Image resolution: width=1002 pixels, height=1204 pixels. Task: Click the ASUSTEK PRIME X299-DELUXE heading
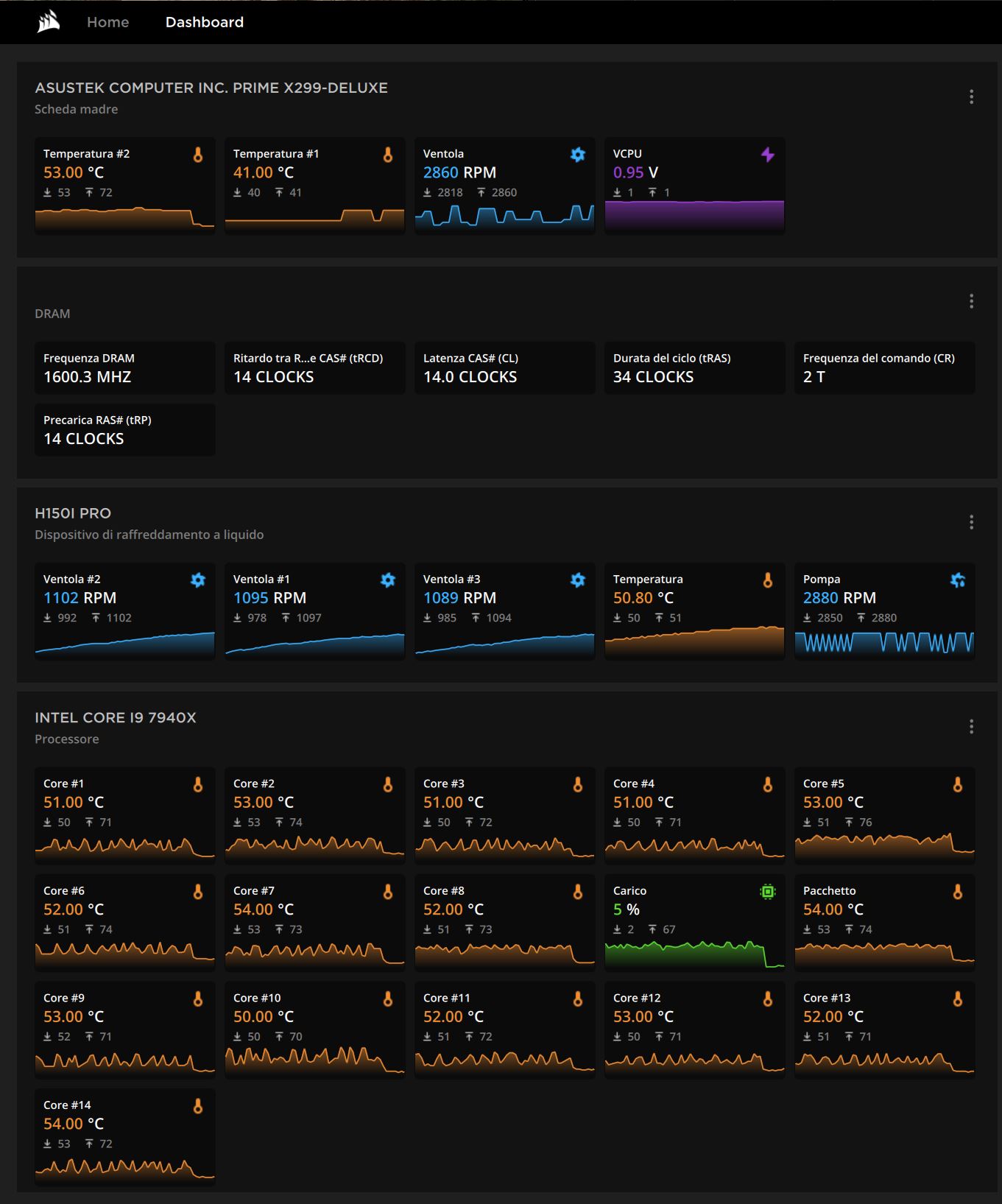(211, 88)
